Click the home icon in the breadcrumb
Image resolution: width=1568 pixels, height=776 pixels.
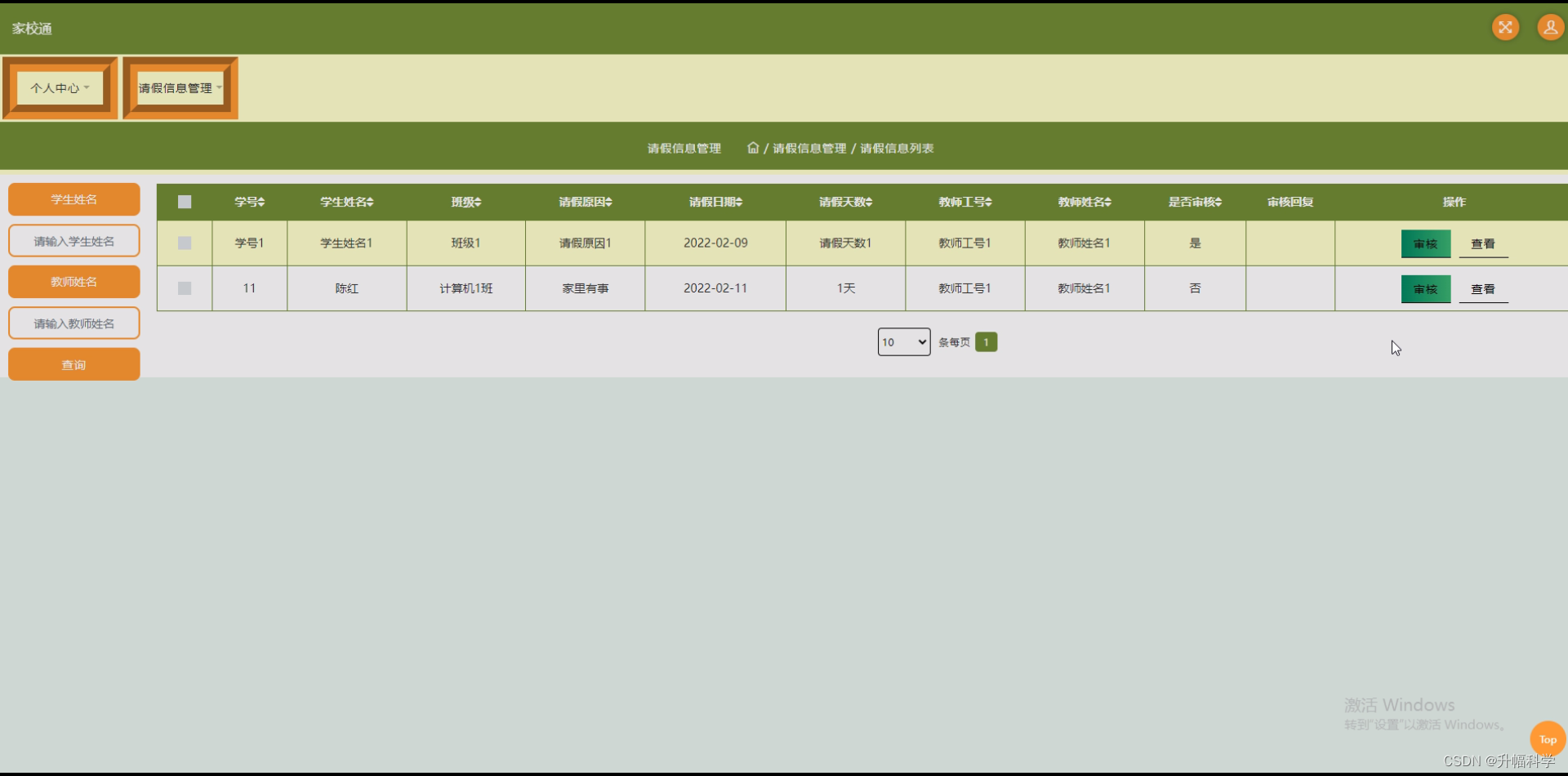point(753,148)
